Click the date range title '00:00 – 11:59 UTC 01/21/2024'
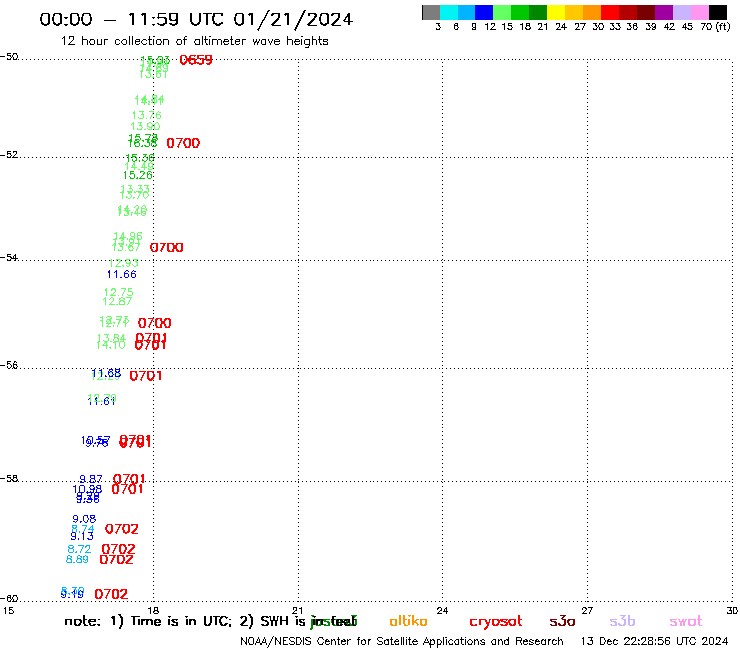The image size is (740, 650). click(196, 20)
